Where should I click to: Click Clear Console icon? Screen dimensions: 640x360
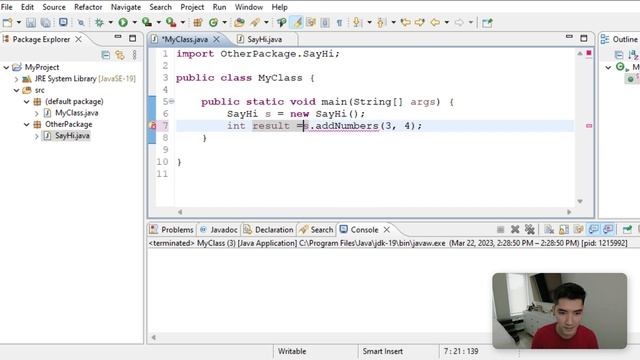coord(549,230)
